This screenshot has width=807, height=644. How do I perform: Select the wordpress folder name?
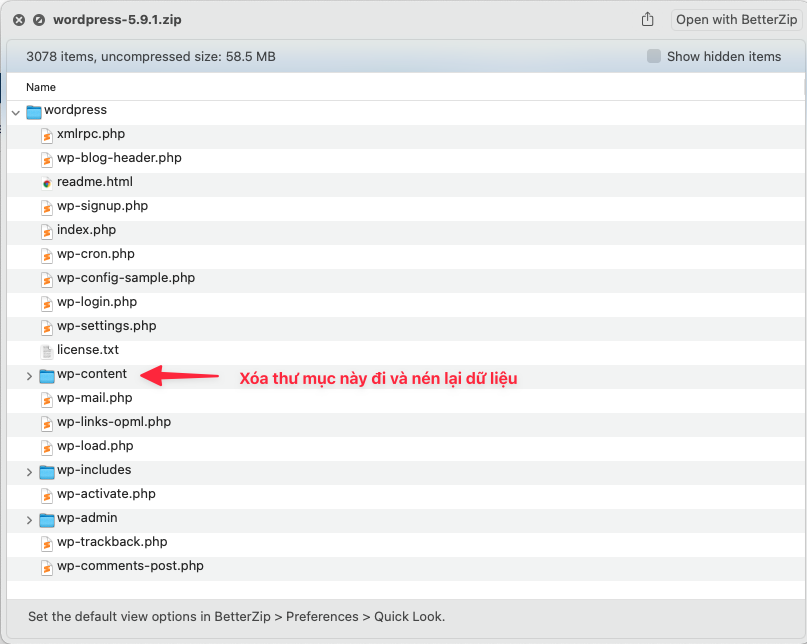pyautogui.click(x=76, y=110)
